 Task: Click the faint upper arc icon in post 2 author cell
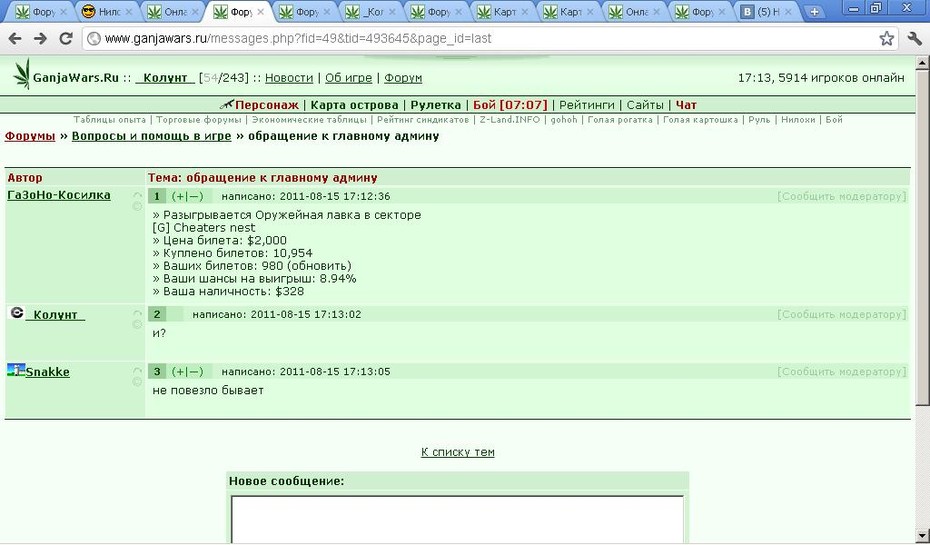tap(138, 313)
